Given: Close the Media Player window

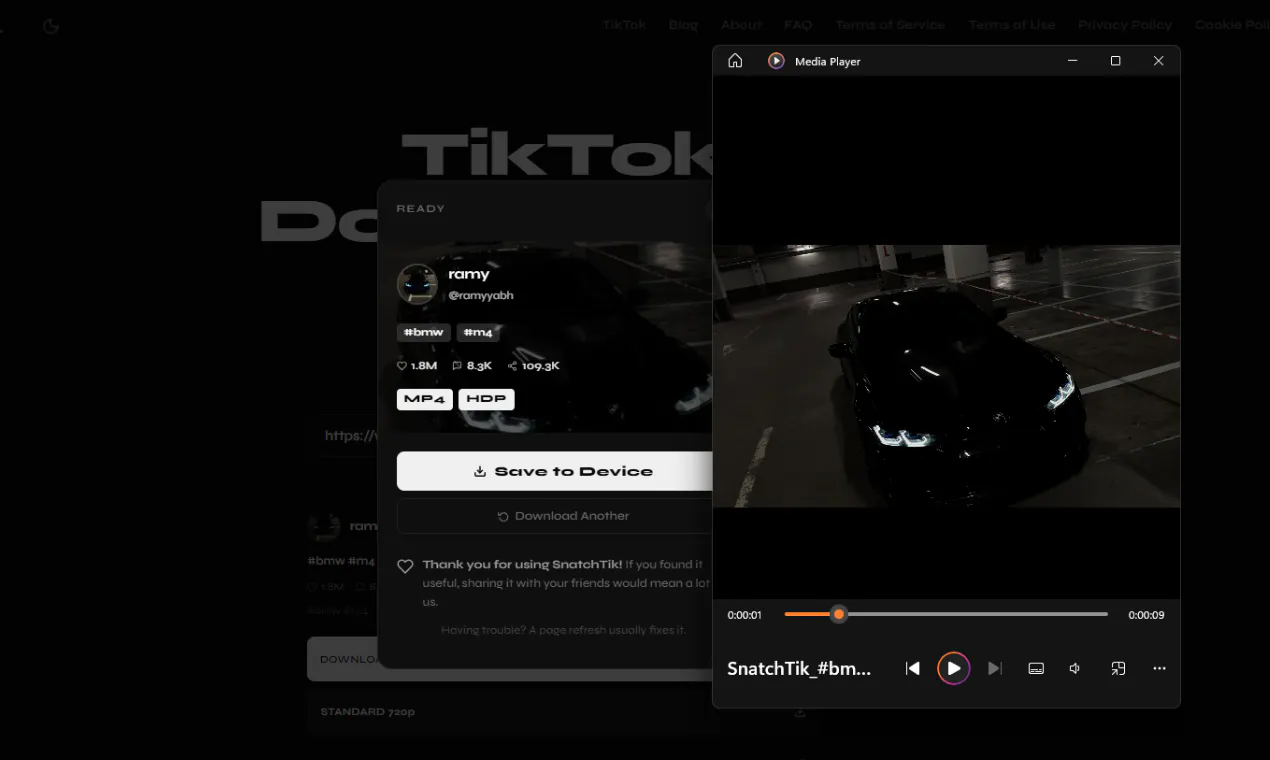Looking at the screenshot, I should tap(1158, 61).
